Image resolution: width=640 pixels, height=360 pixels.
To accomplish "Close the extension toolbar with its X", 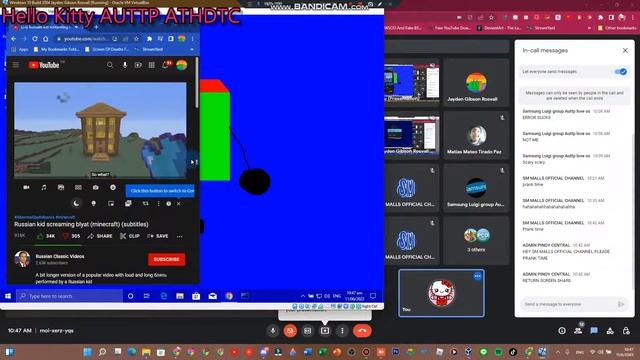I will (178, 203).
